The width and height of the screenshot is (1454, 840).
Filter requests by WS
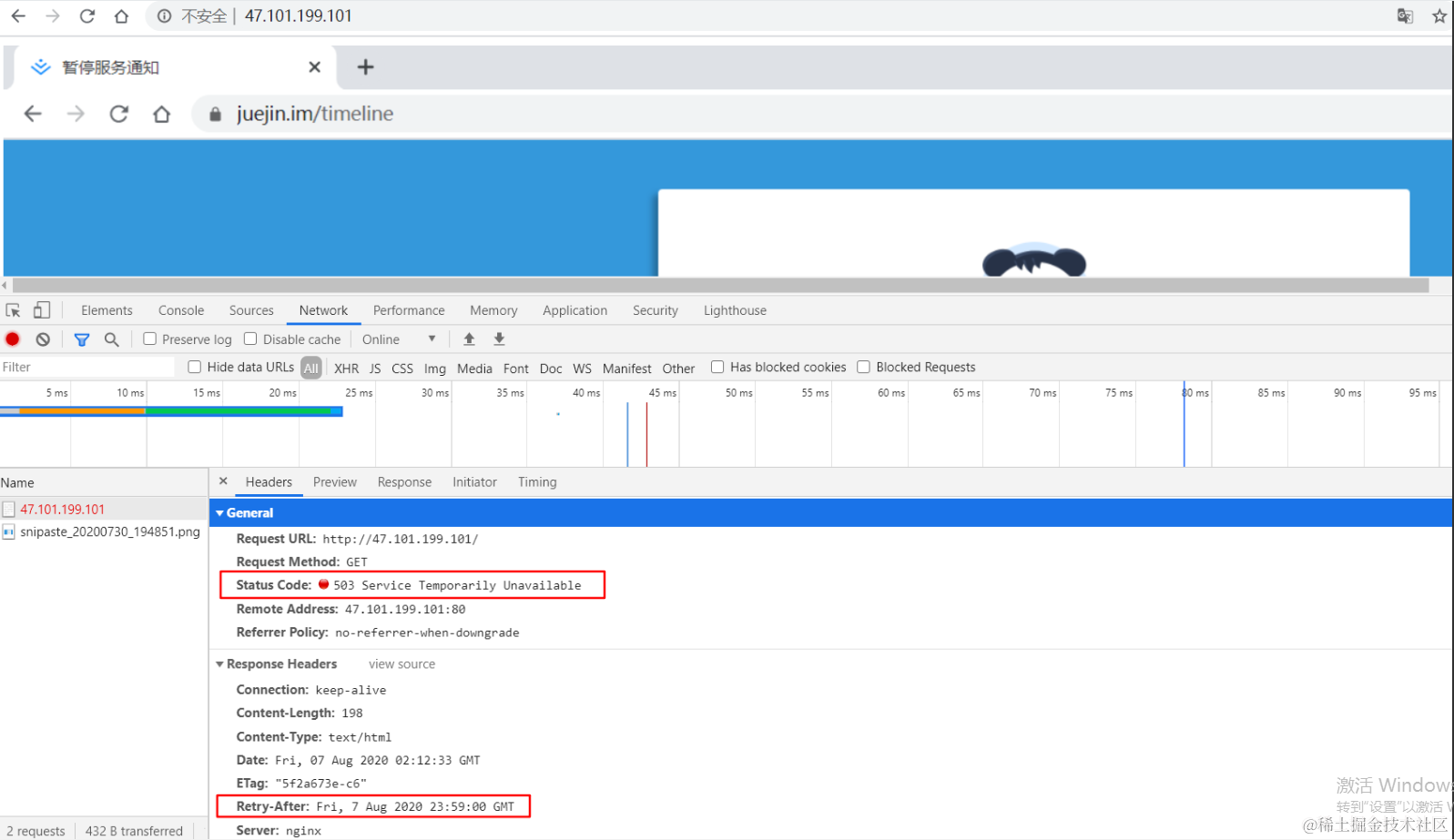tap(582, 369)
